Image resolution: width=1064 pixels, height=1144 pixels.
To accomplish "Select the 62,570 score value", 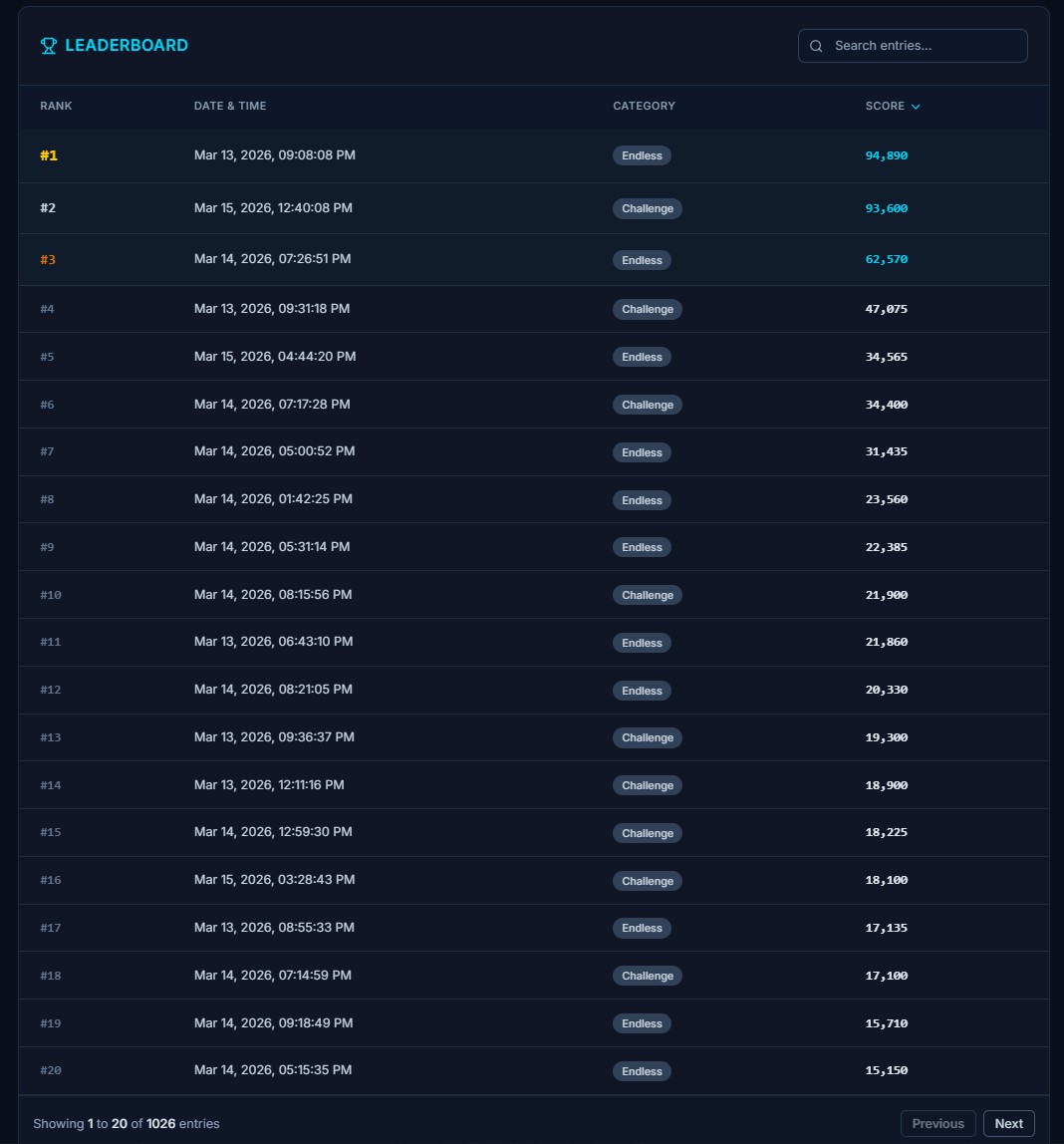I will coord(886,259).
